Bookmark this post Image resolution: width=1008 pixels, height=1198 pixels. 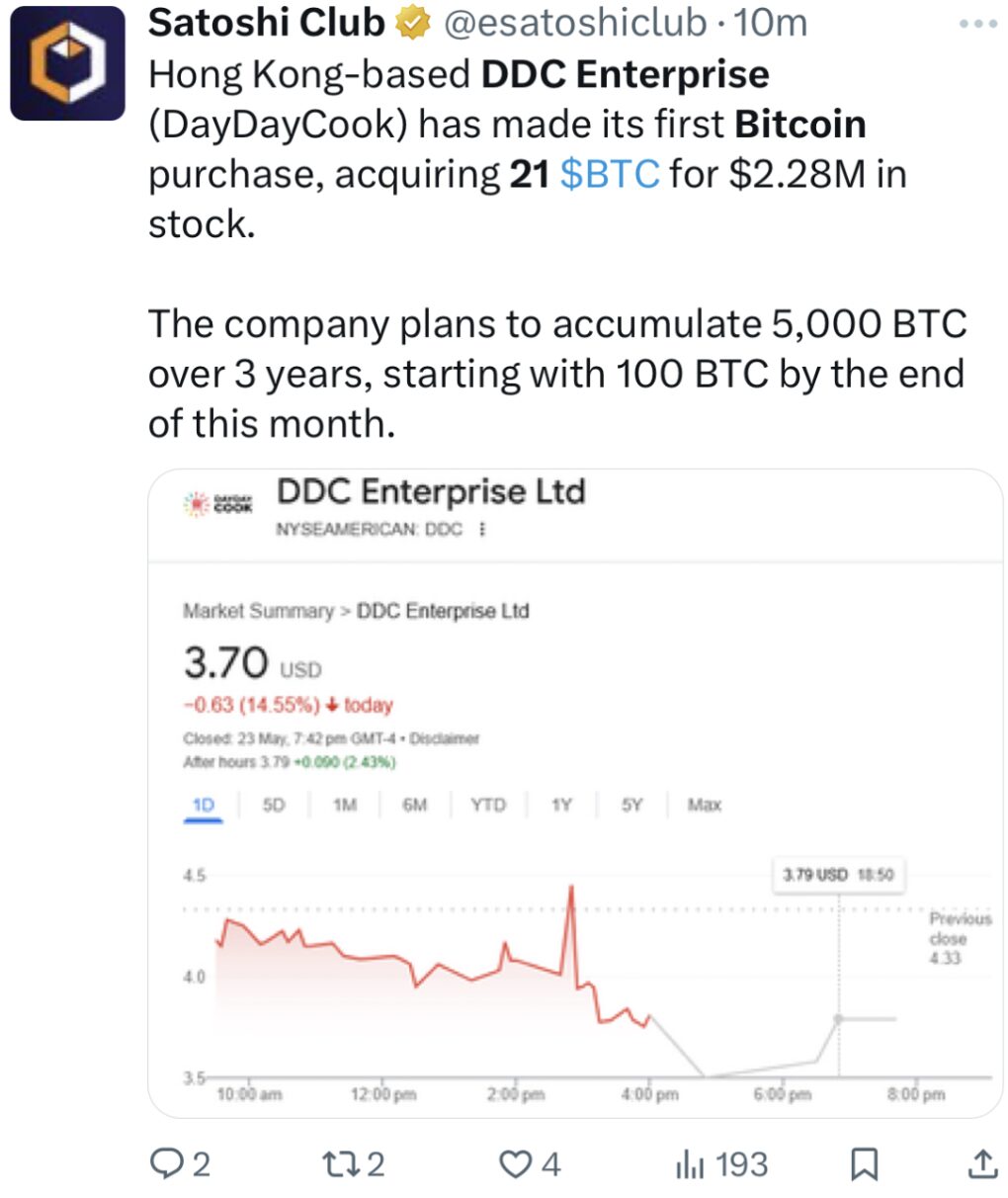(x=864, y=1164)
